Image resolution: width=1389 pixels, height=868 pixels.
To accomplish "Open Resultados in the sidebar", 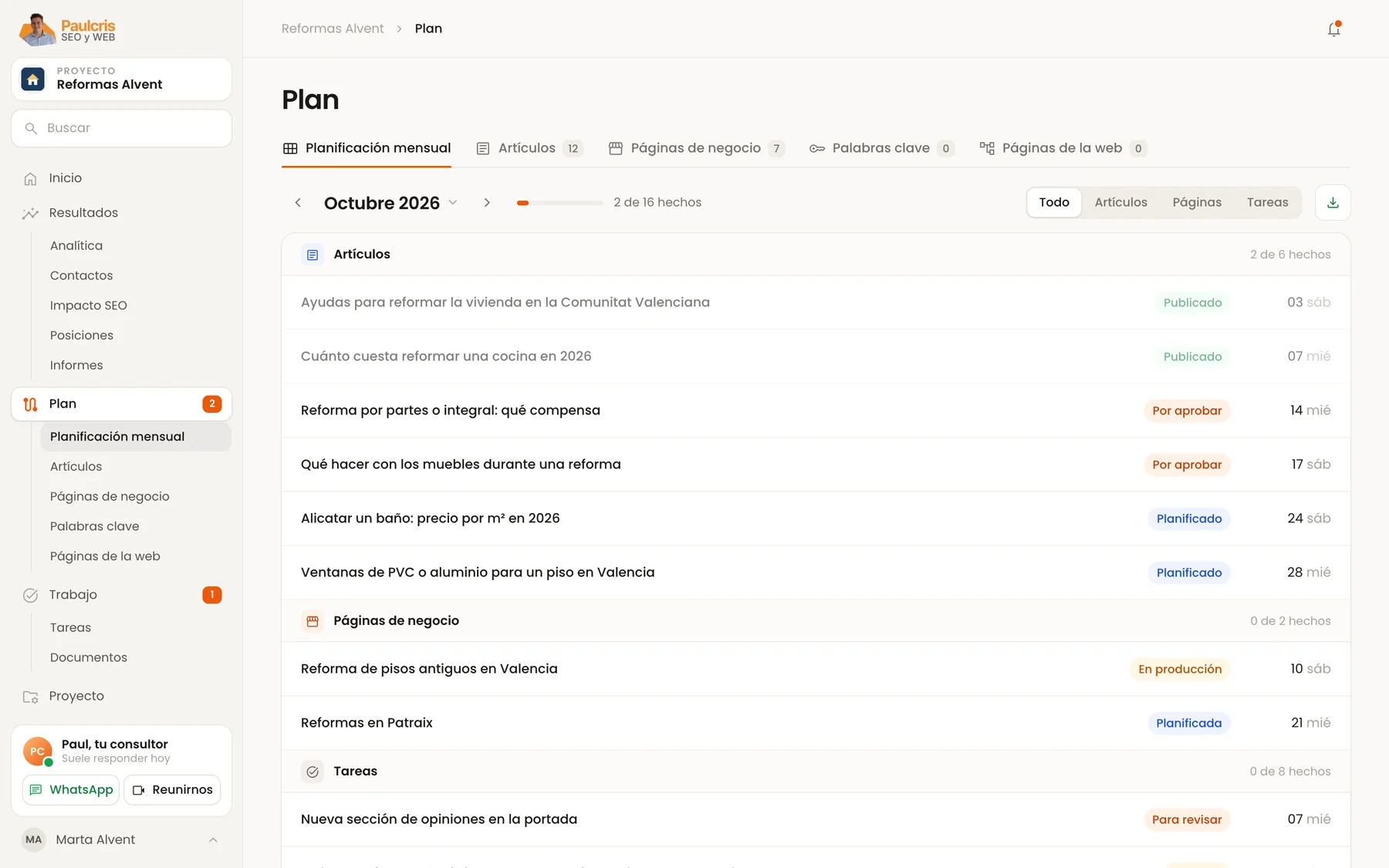I will [121, 213].
